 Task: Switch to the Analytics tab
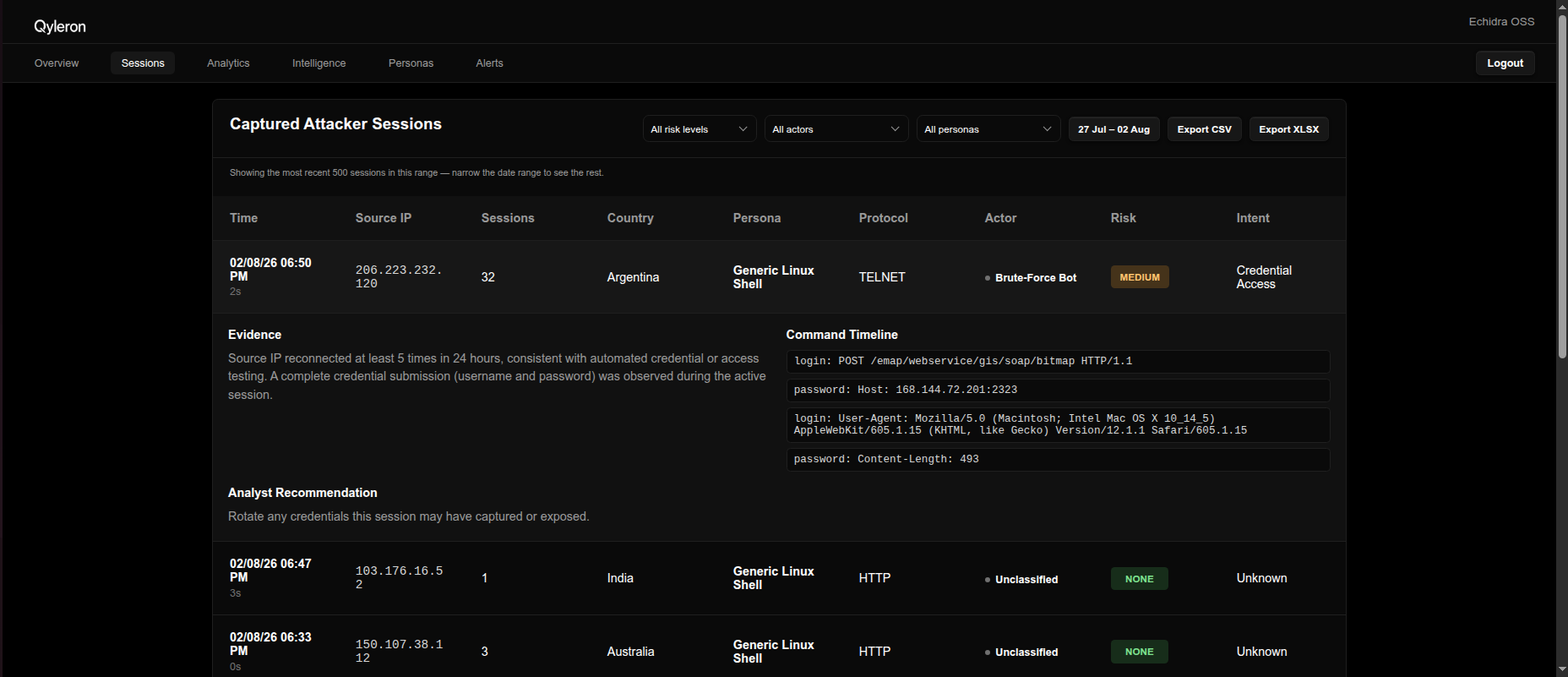[228, 63]
